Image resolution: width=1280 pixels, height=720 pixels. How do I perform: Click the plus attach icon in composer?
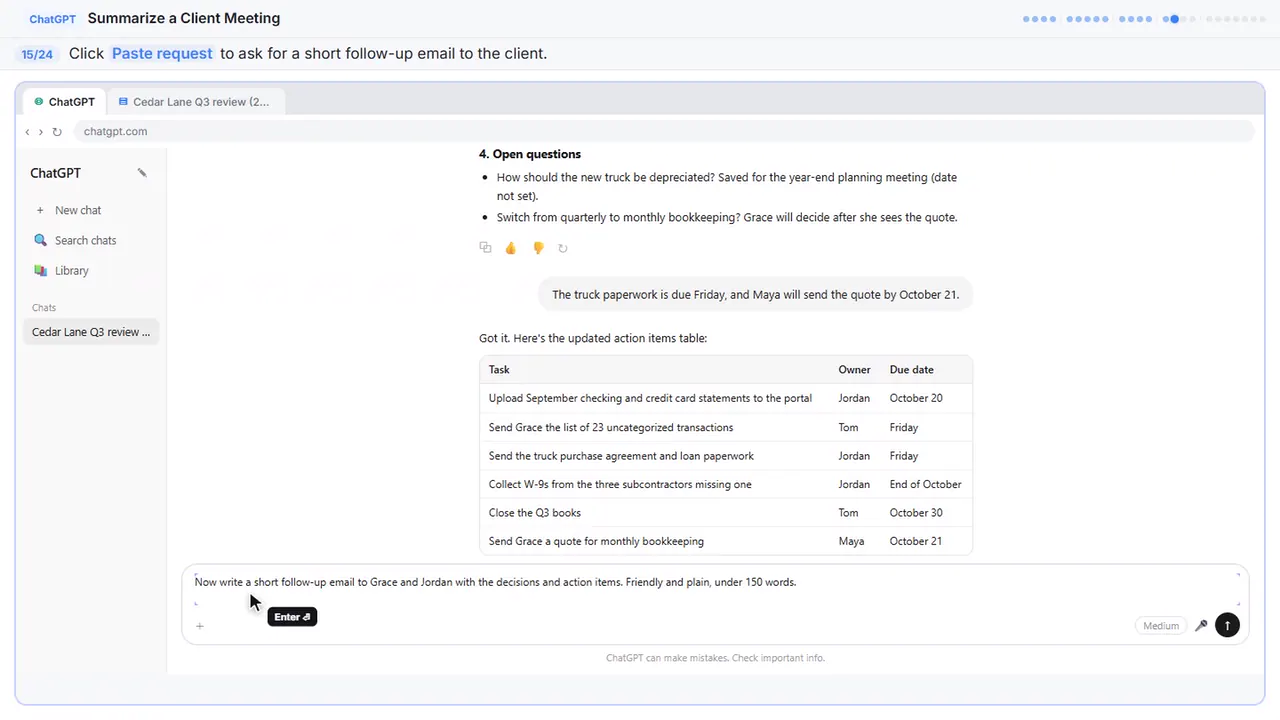click(200, 626)
